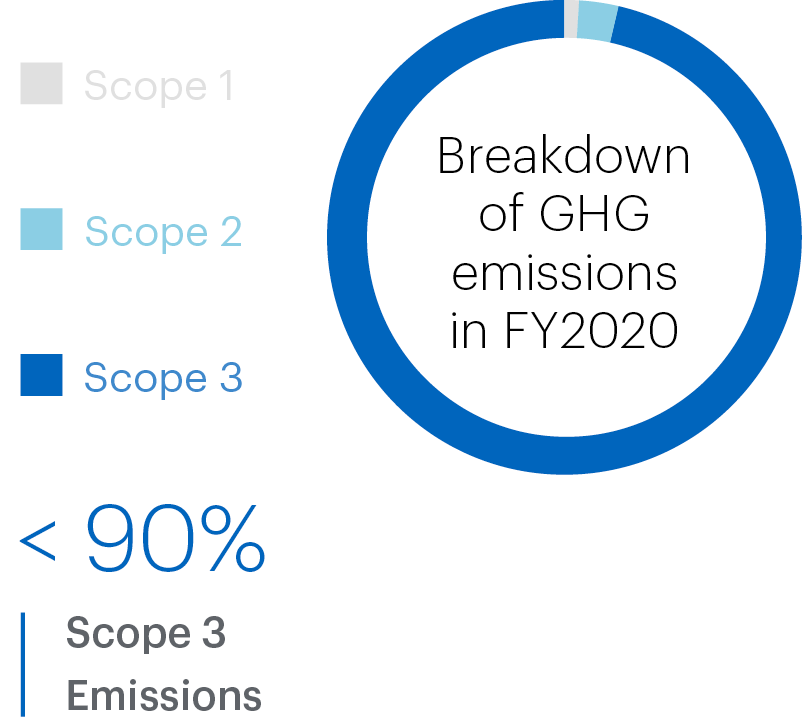Click the light blue Scope 2 legend swatch
Screen dimensions: 802x723
(x=42, y=230)
